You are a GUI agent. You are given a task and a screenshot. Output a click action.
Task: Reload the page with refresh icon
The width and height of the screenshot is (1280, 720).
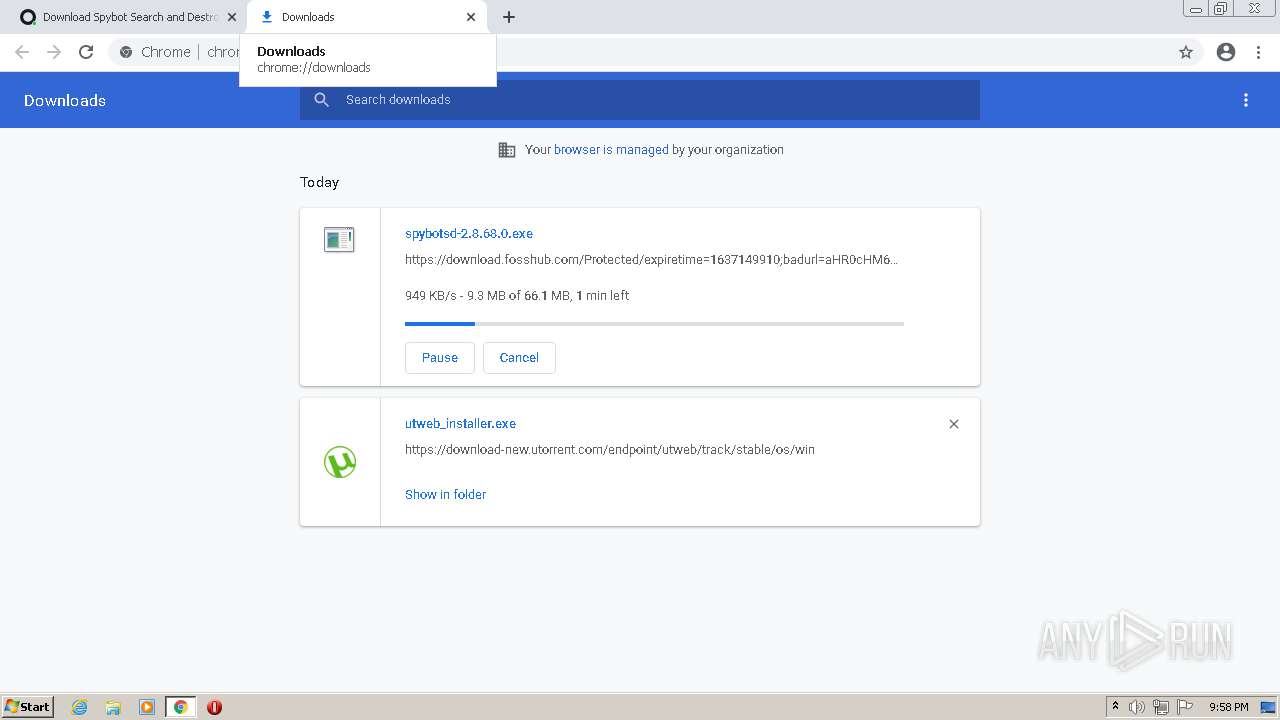tap(86, 52)
